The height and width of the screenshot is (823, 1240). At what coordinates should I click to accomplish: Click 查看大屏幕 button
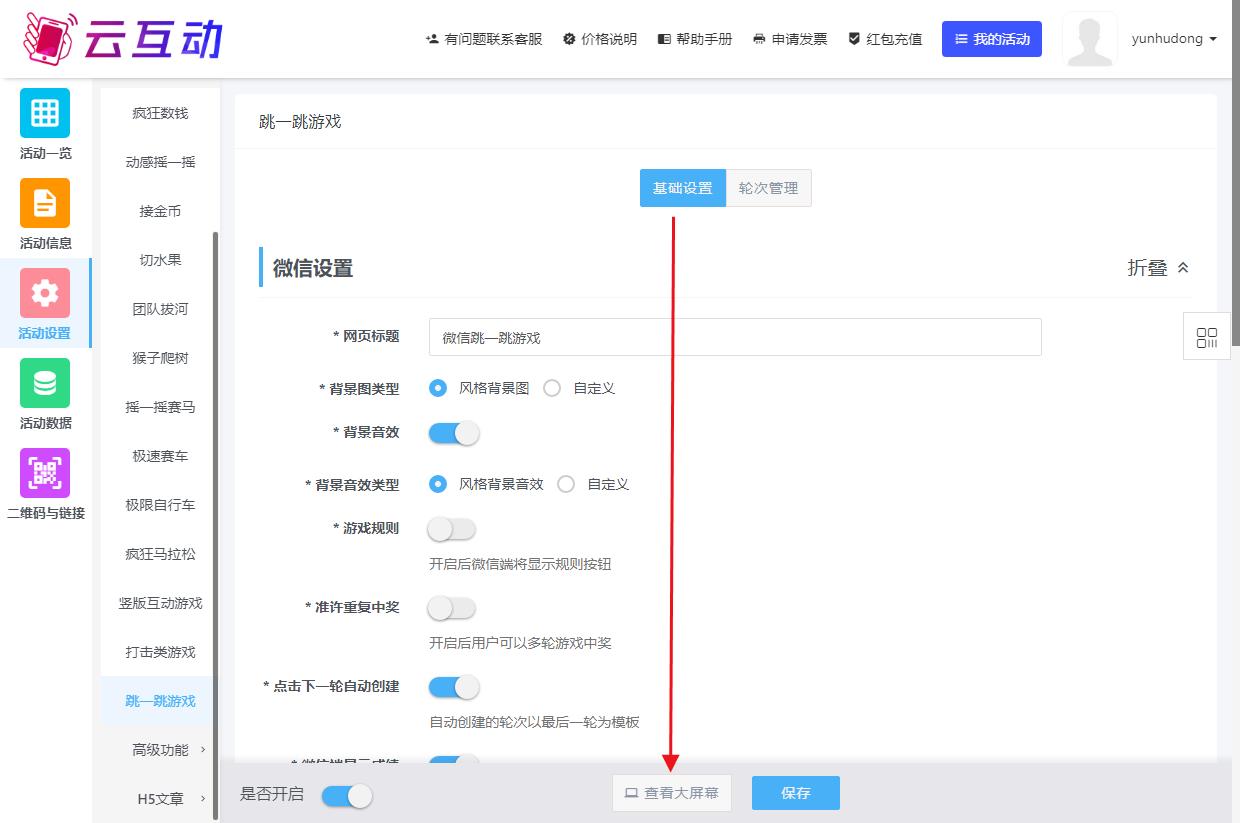pos(672,793)
